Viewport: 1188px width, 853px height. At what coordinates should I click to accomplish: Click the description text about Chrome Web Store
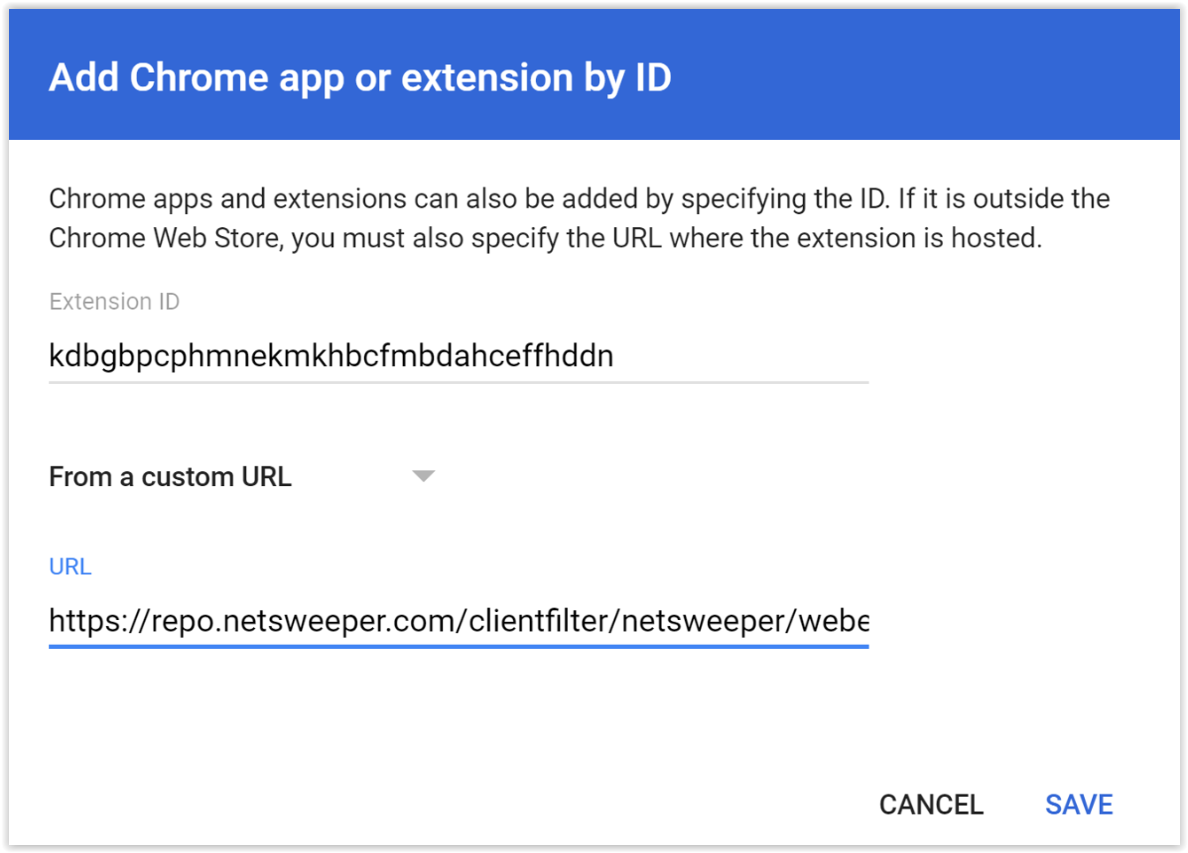[580, 218]
